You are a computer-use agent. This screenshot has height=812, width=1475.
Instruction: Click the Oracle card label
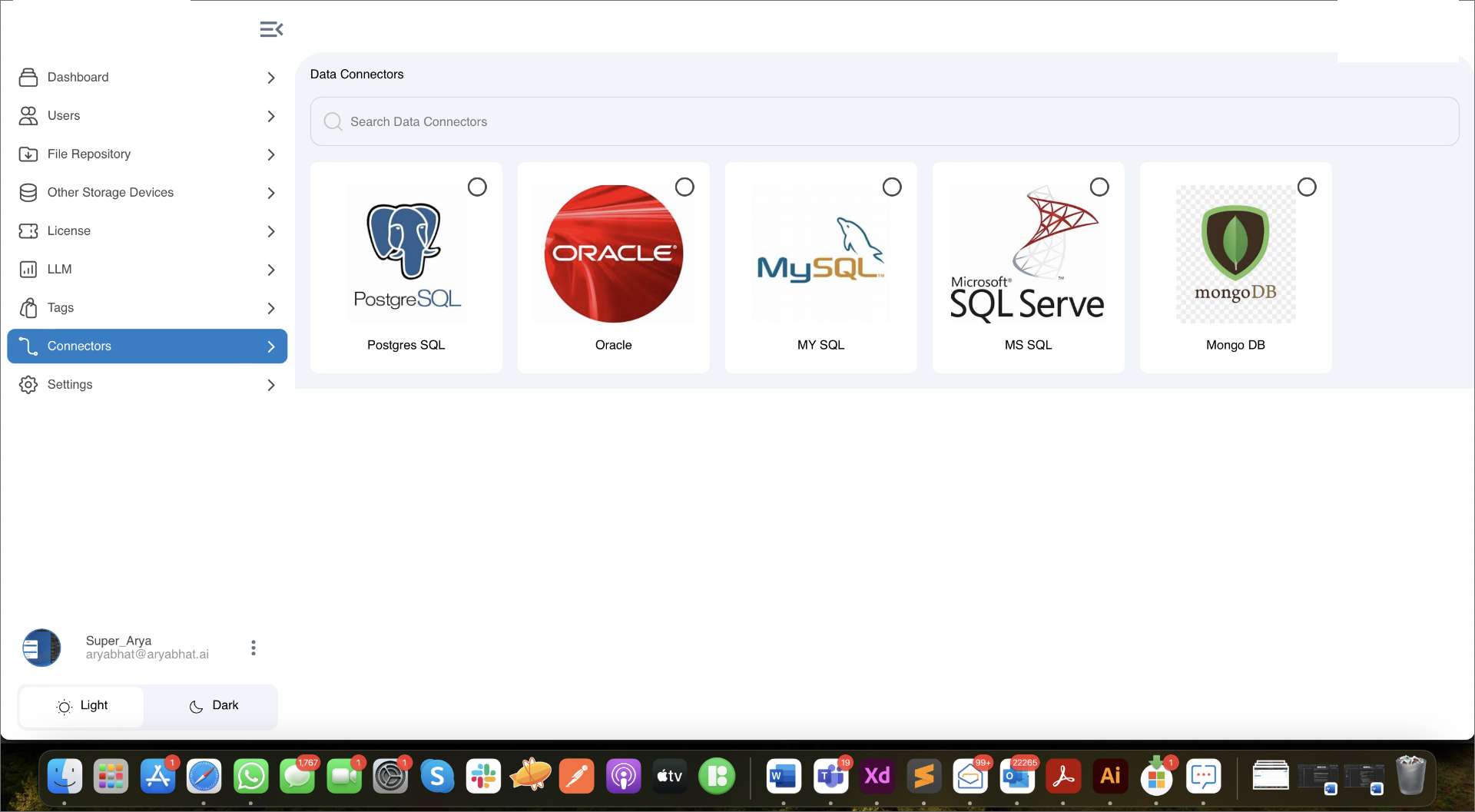[613, 345]
